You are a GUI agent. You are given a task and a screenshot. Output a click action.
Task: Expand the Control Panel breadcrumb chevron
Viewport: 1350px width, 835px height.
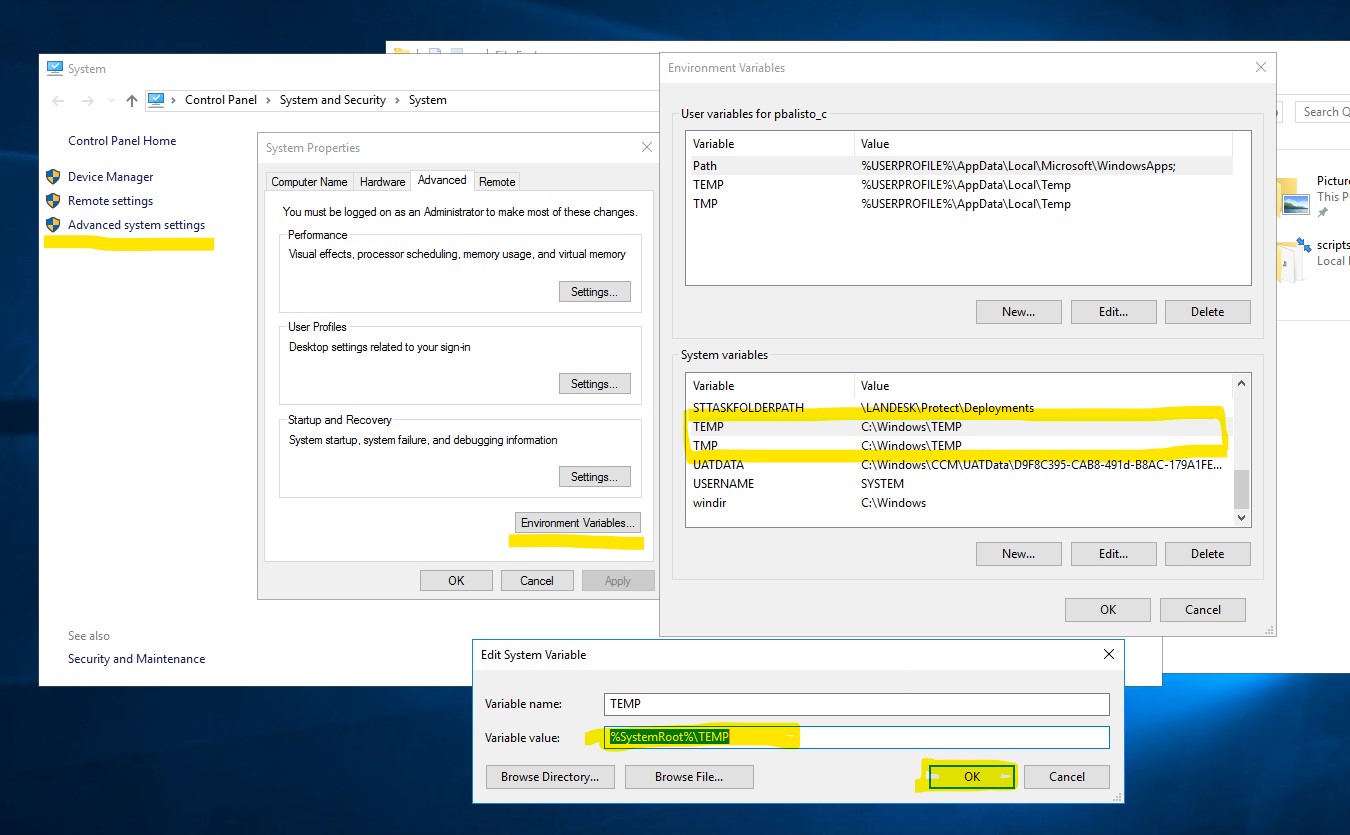268,100
